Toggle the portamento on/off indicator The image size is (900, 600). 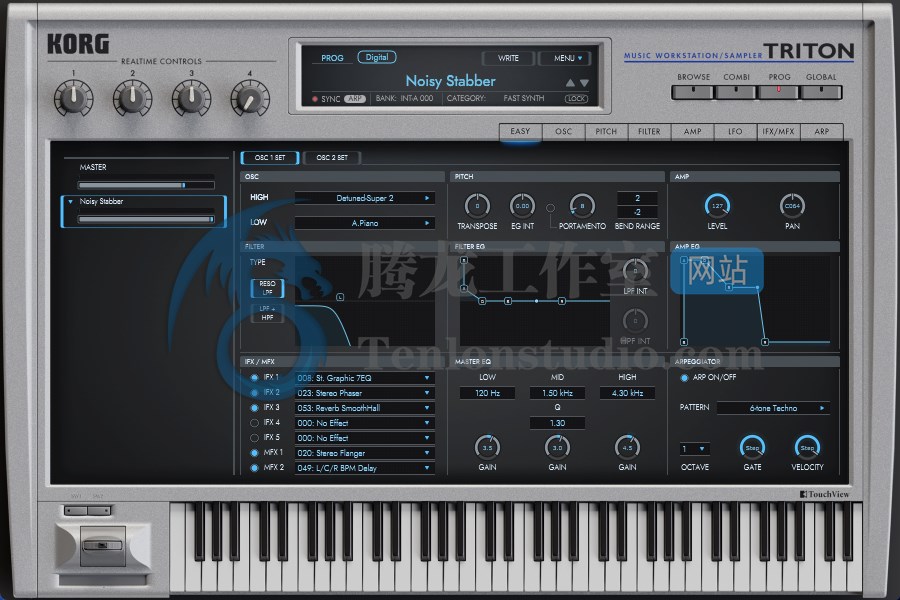pyautogui.click(x=550, y=208)
